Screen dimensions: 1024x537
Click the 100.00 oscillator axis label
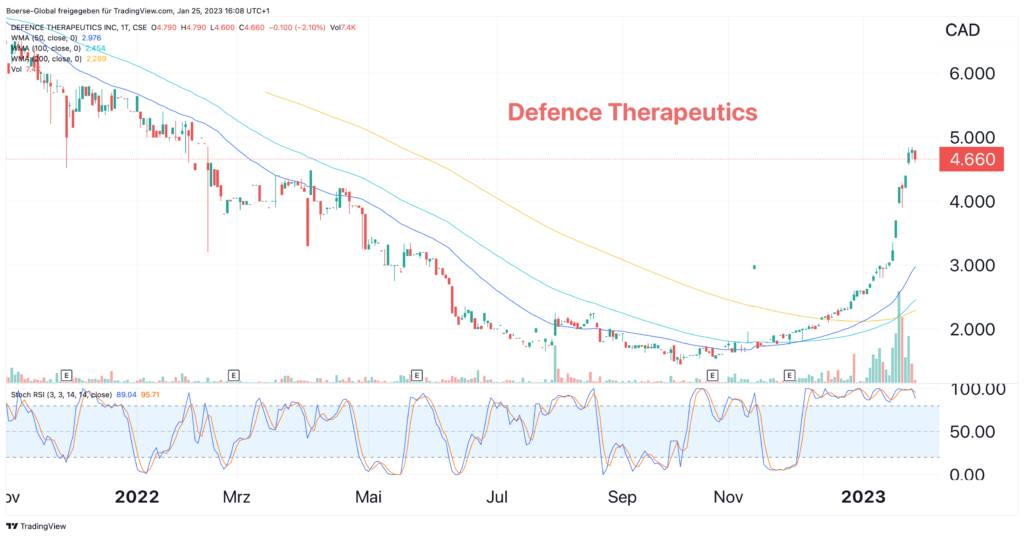[x=977, y=389]
